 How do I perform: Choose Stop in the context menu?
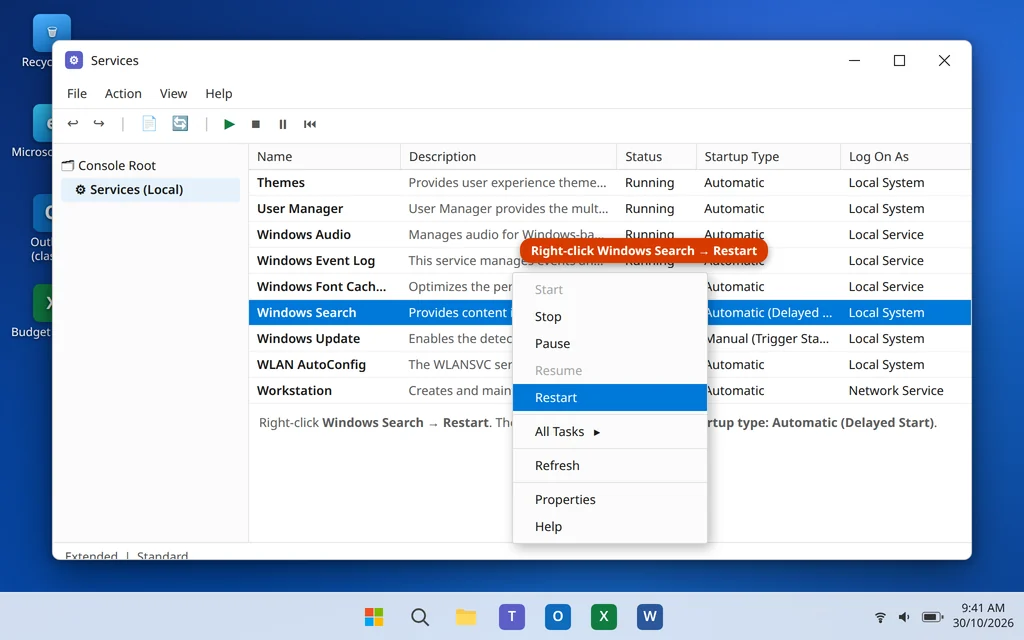coord(609,316)
